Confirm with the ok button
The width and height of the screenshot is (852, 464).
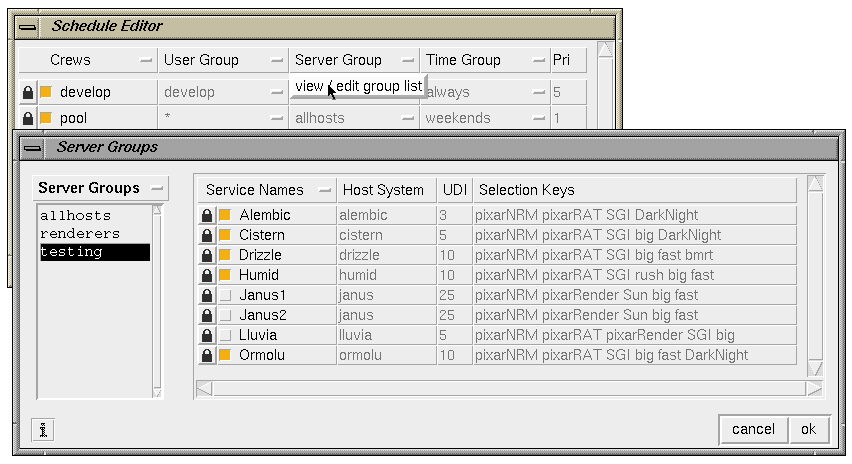(809, 430)
